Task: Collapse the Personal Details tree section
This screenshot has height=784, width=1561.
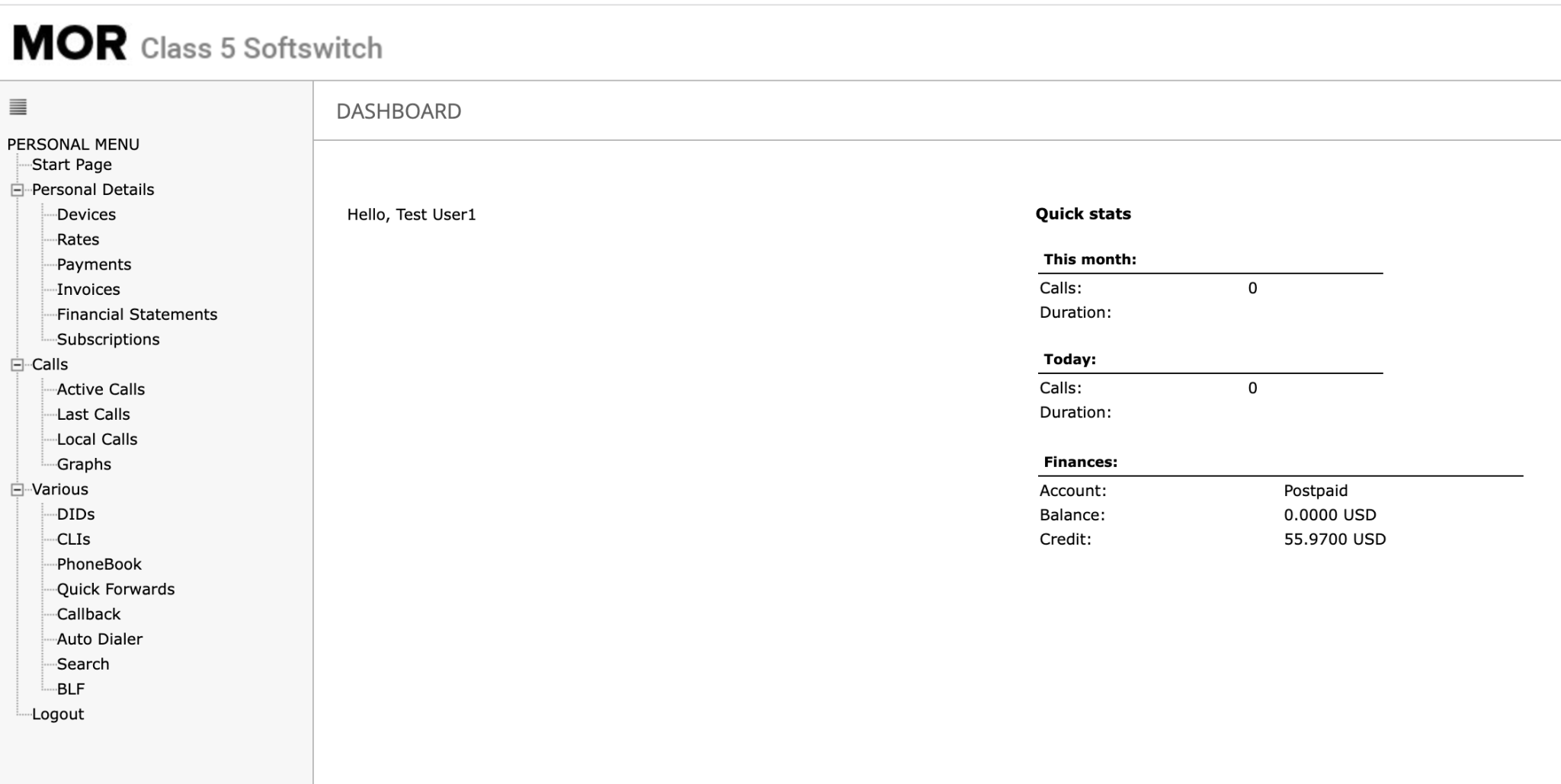Action: pyautogui.click(x=16, y=189)
